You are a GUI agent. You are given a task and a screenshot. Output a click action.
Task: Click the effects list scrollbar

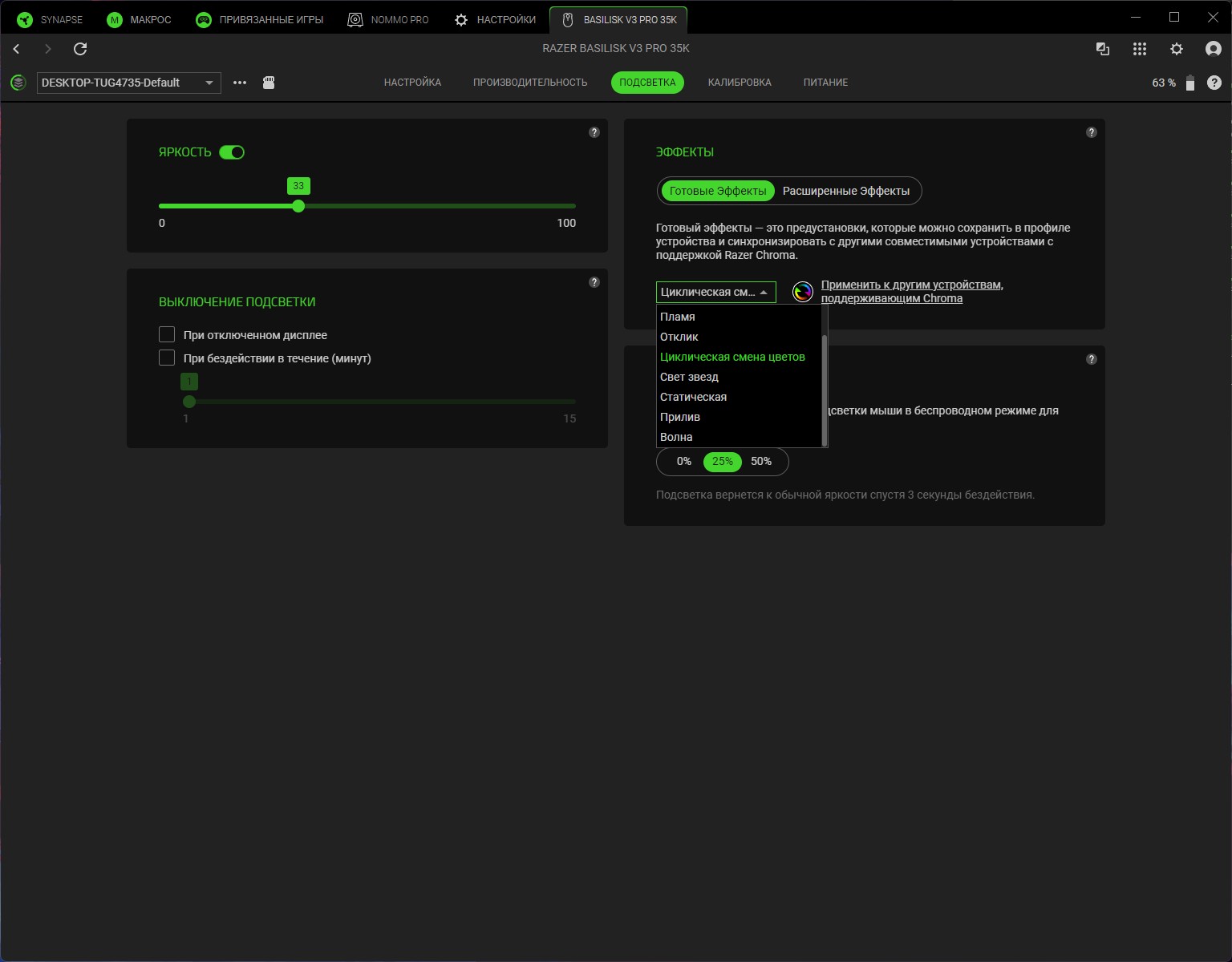[825, 389]
